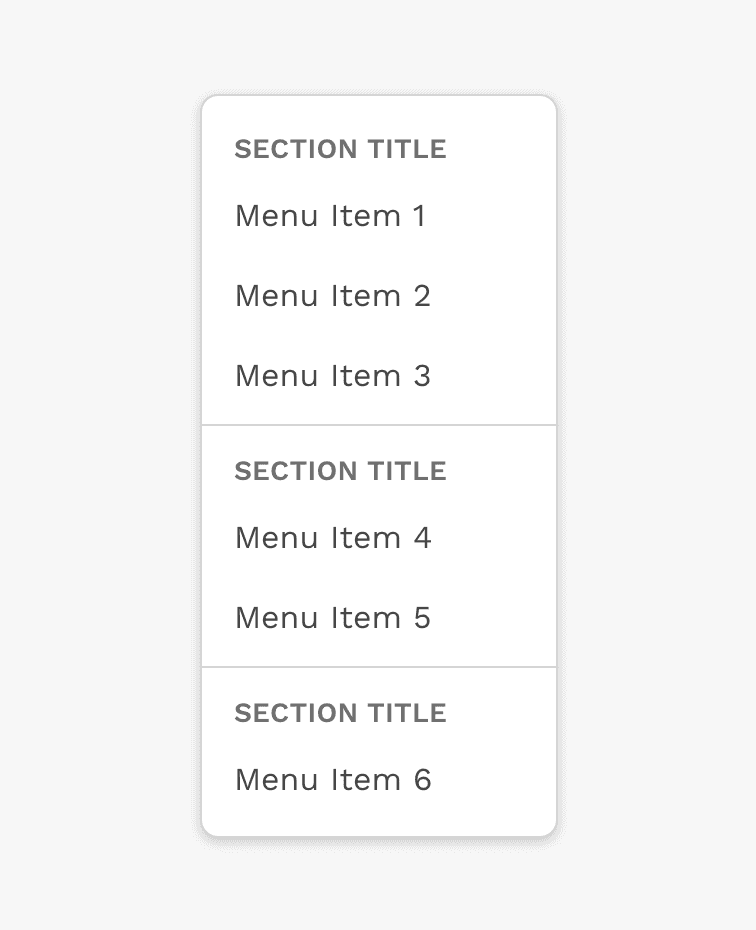Screen dimensions: 756x930
Task: Open Menu Item 4
Action: tap(332, 538)
